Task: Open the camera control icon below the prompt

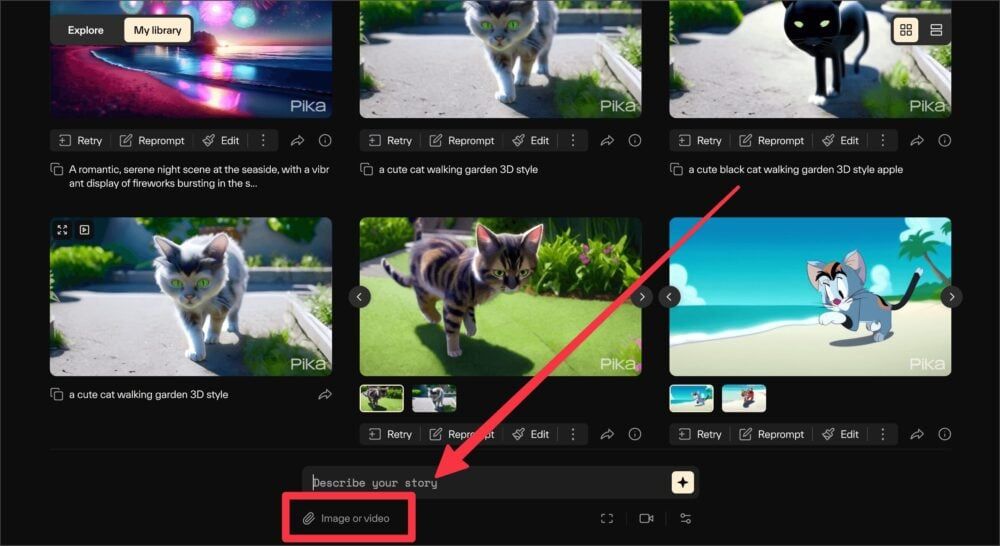Action: [646, 519]
